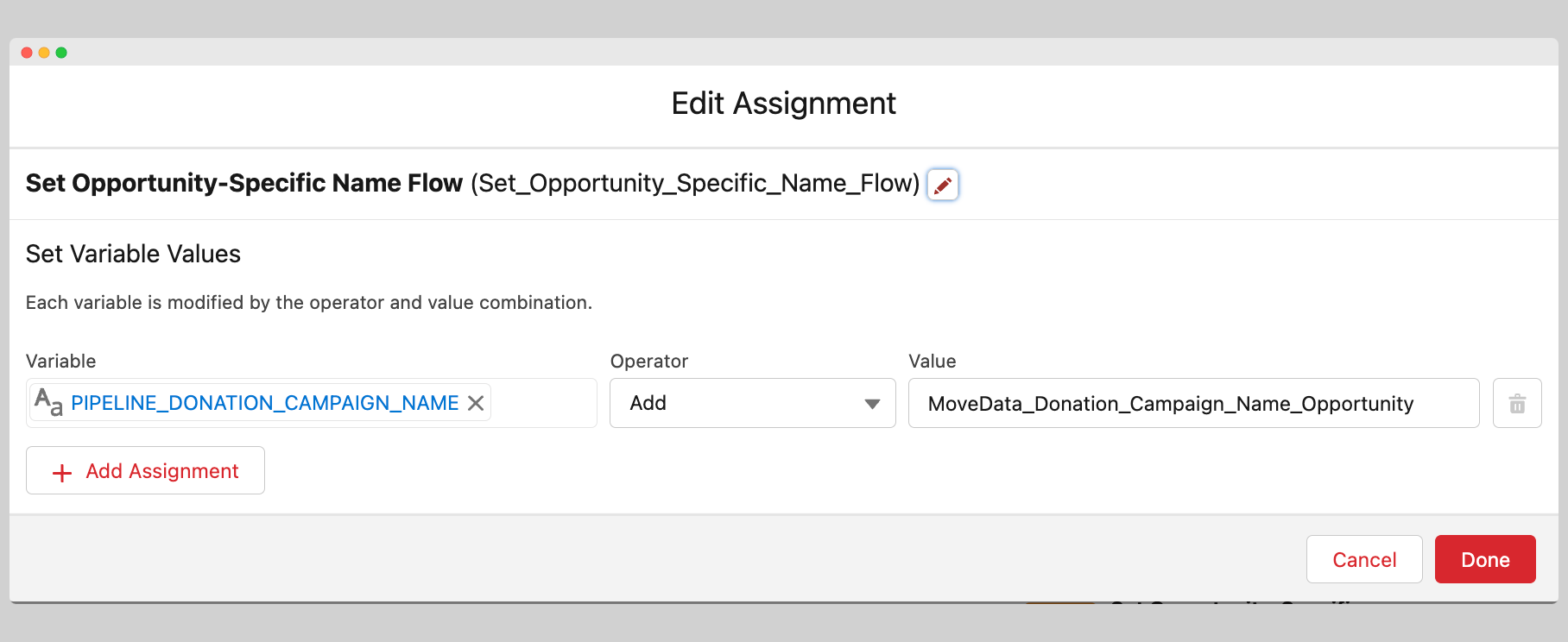The image size is (1568, 642).
Task: Close the window with the red button
Action: point(27,53)
